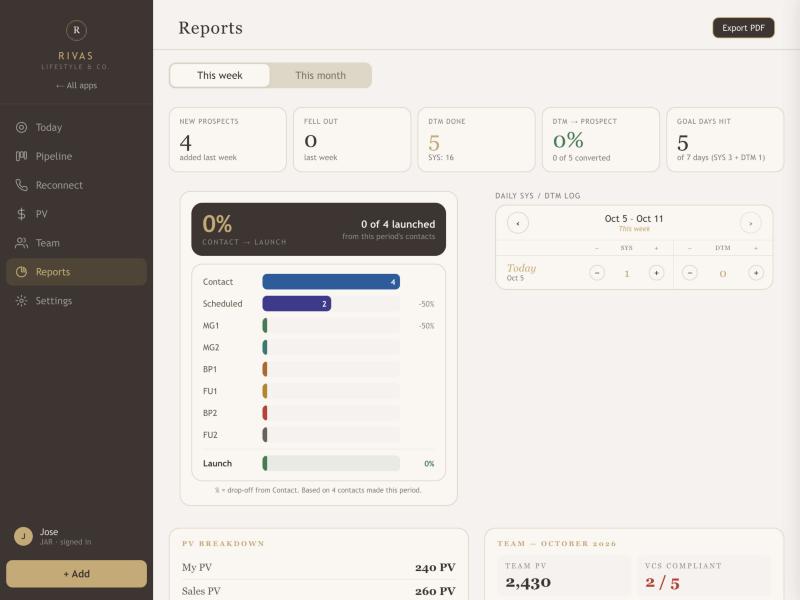The width and height of the screenshot is (800, 600).
Task: Select the Reports pie chart icon
Action: (21, 272)
